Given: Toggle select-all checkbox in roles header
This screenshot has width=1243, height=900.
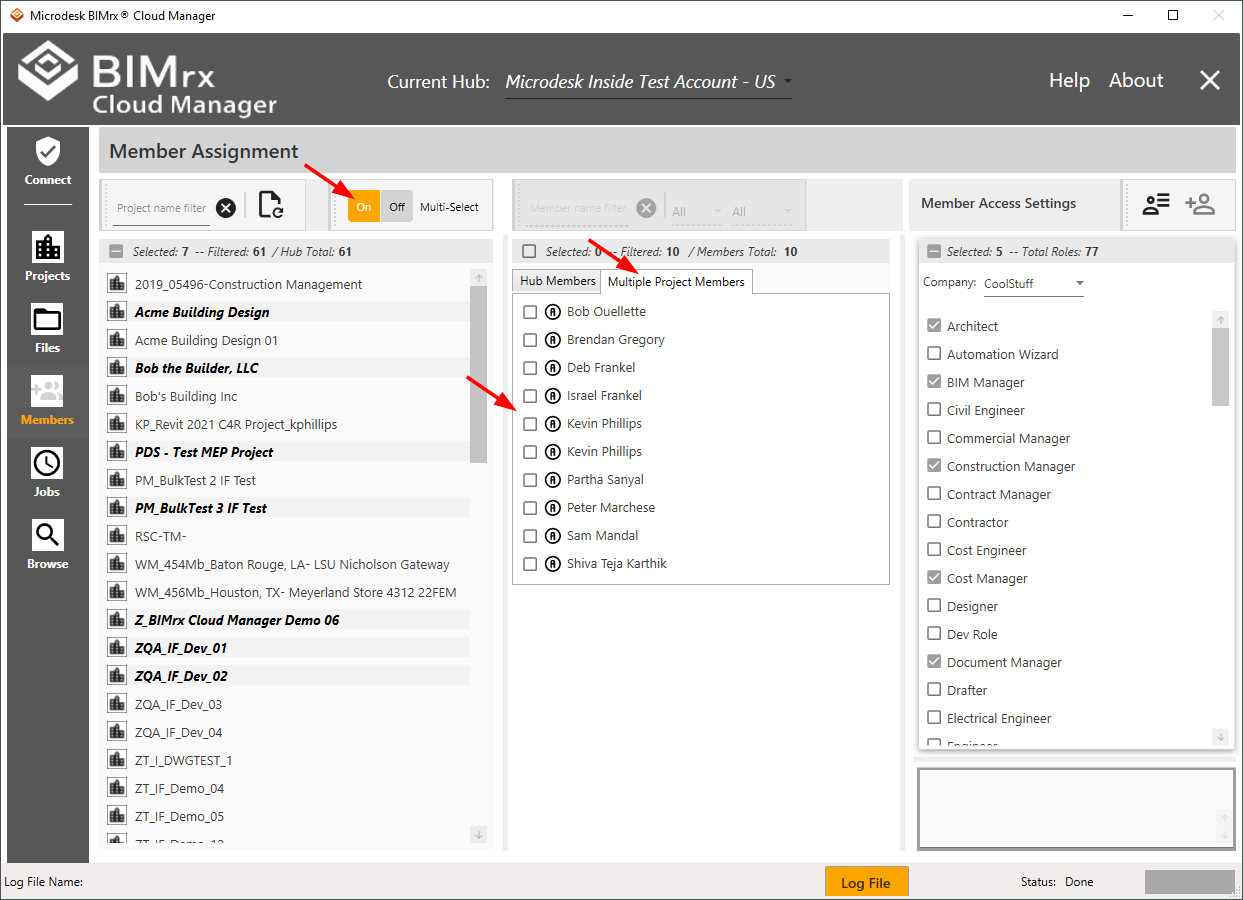Looking at the screenshot, I should pyautogui.click(x=934, y=252).
